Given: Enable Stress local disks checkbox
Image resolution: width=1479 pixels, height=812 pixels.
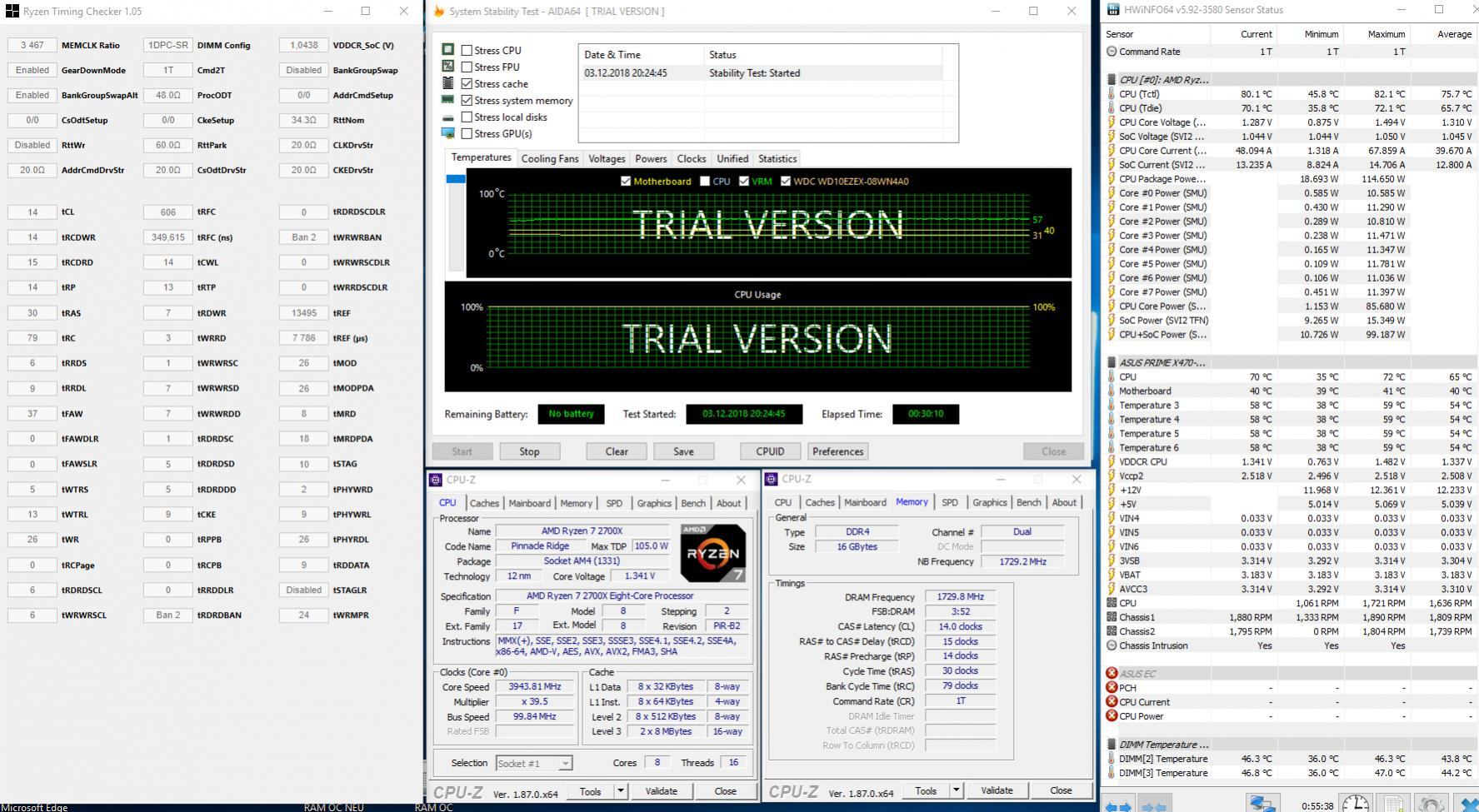Looking at the screenshot, I should tap(467, 117).
